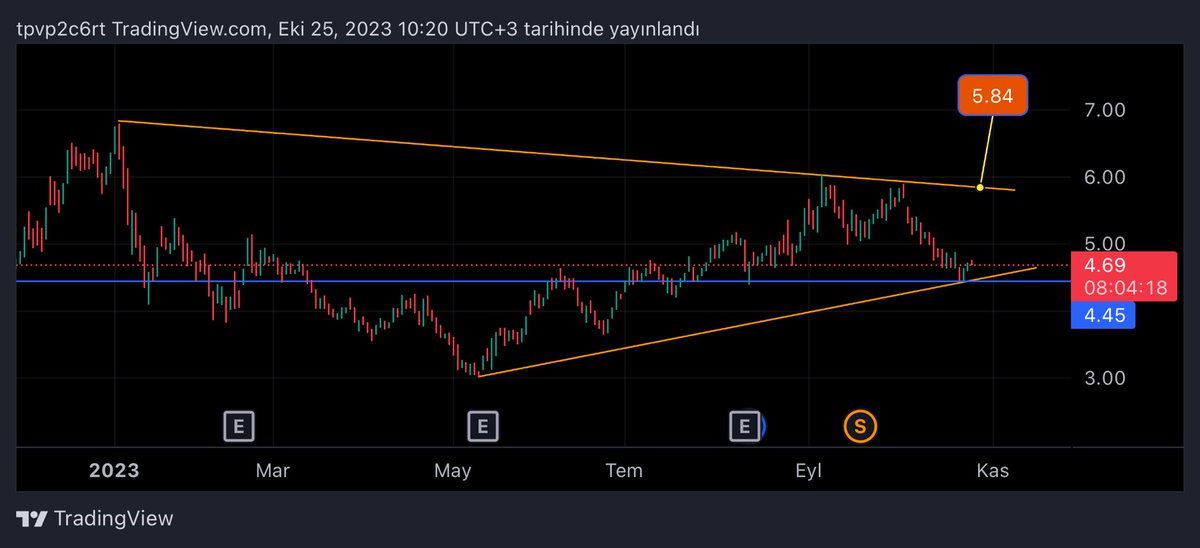Screen dimensions: 1200x548
Task: Select the orange 5.84 price callout label
Action: (x=992, y=95)
